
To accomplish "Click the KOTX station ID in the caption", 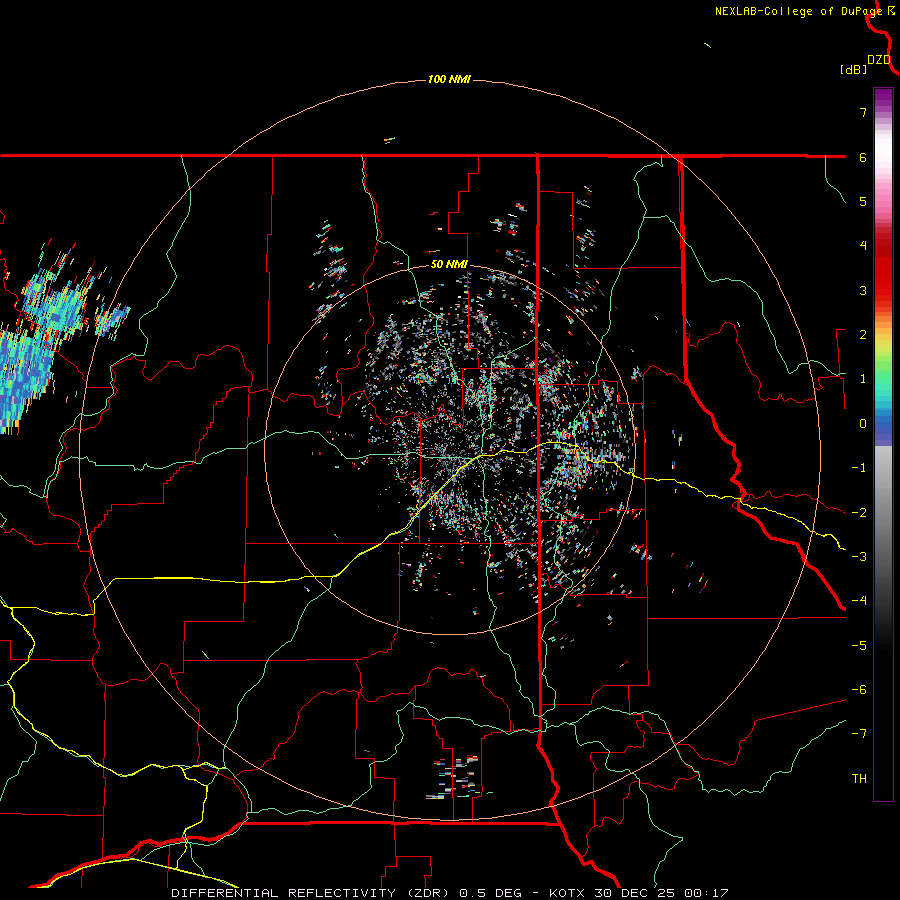I will [567, 893].
